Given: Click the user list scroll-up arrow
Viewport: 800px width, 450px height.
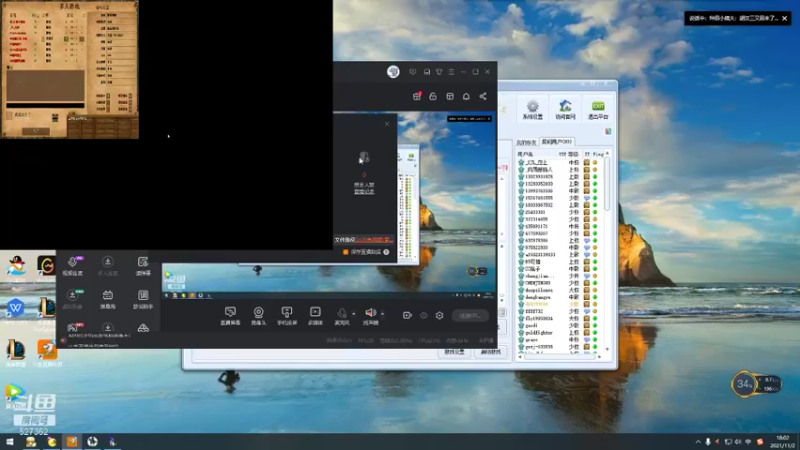Looking at the screenshot, I should [607, 153].
